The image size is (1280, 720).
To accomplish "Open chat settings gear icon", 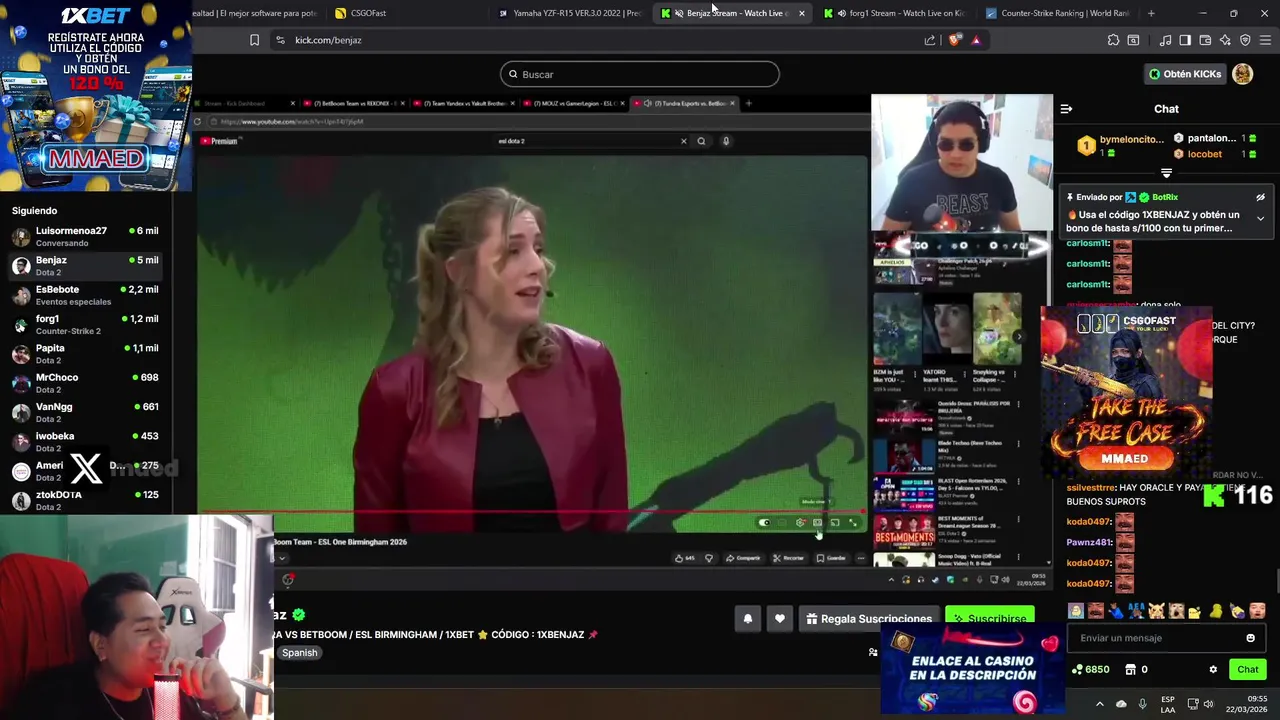I will [x=1213, y=670].
